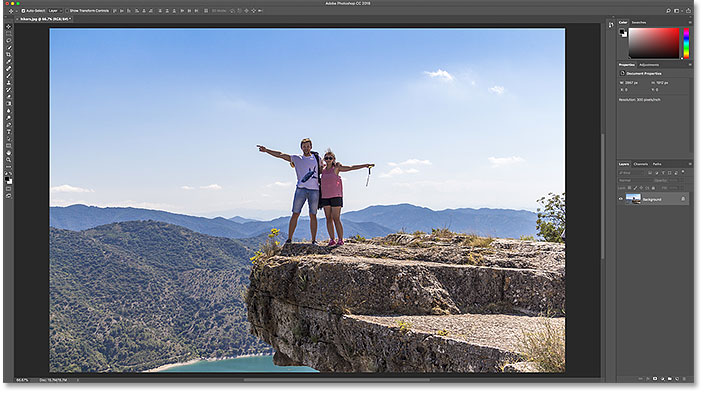This screenshot has height=394, width=704.
Task: Click the Background layer thumbnail
Action: tap(633, 199)
